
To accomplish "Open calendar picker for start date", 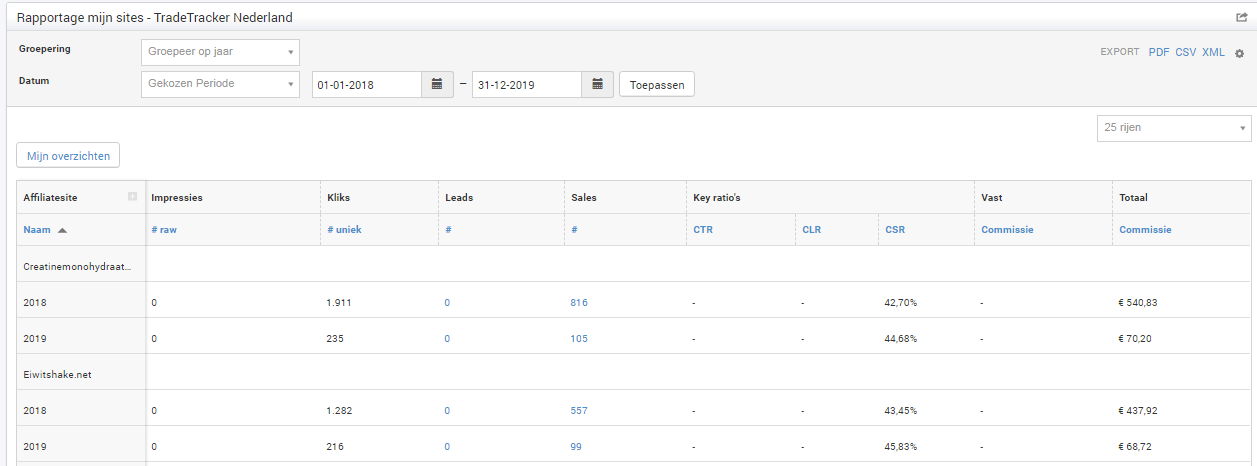I will click(437, 84).
